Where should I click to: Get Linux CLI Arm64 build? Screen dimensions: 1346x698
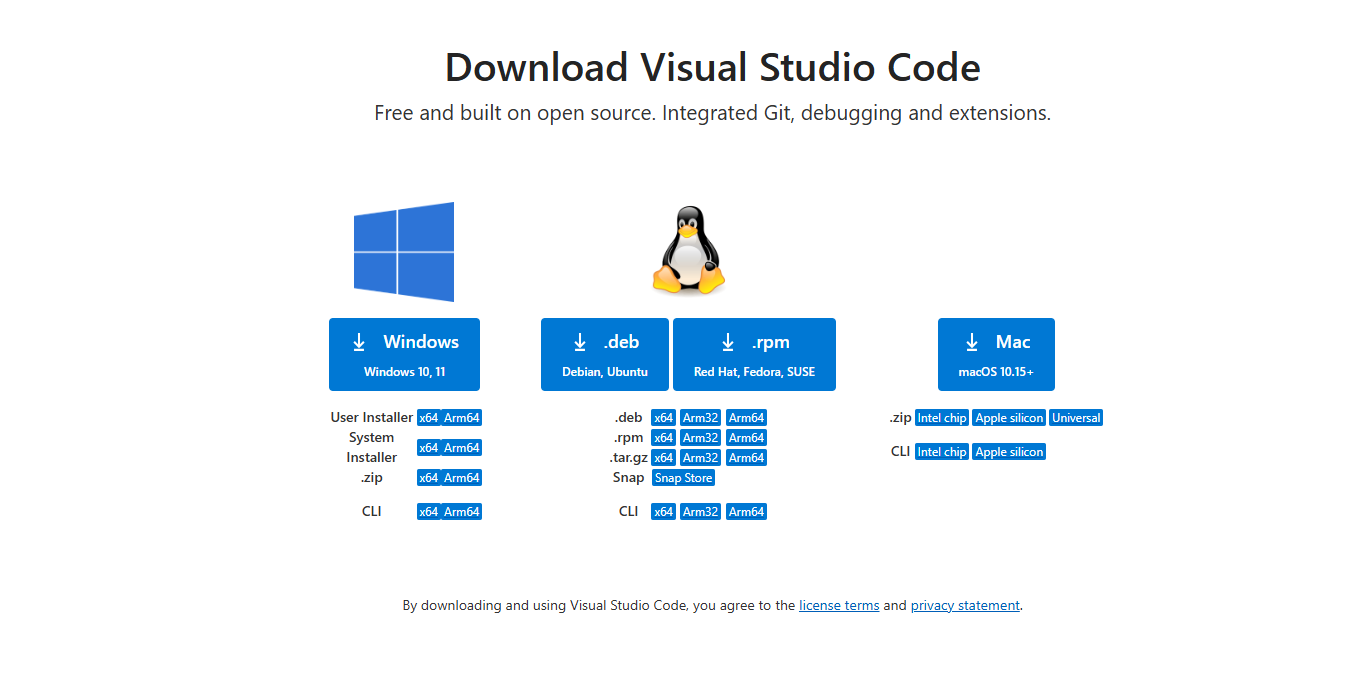[746, 512]
